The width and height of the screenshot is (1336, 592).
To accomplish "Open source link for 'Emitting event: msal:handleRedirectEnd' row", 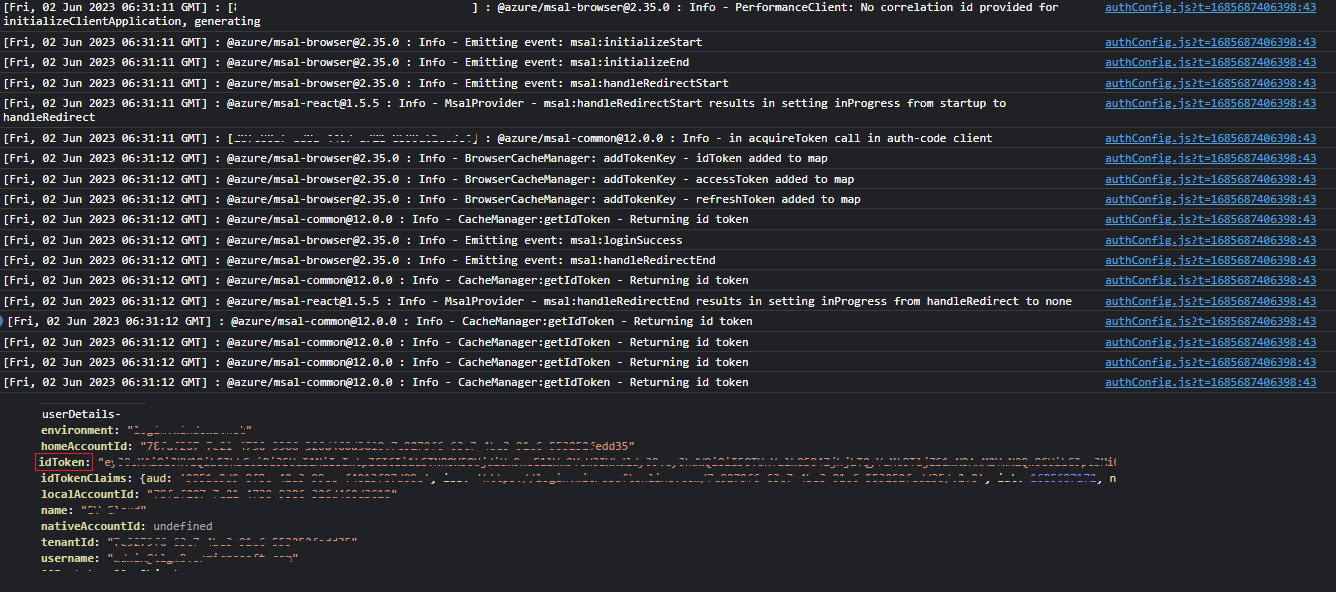I will tap(1210, 260).
